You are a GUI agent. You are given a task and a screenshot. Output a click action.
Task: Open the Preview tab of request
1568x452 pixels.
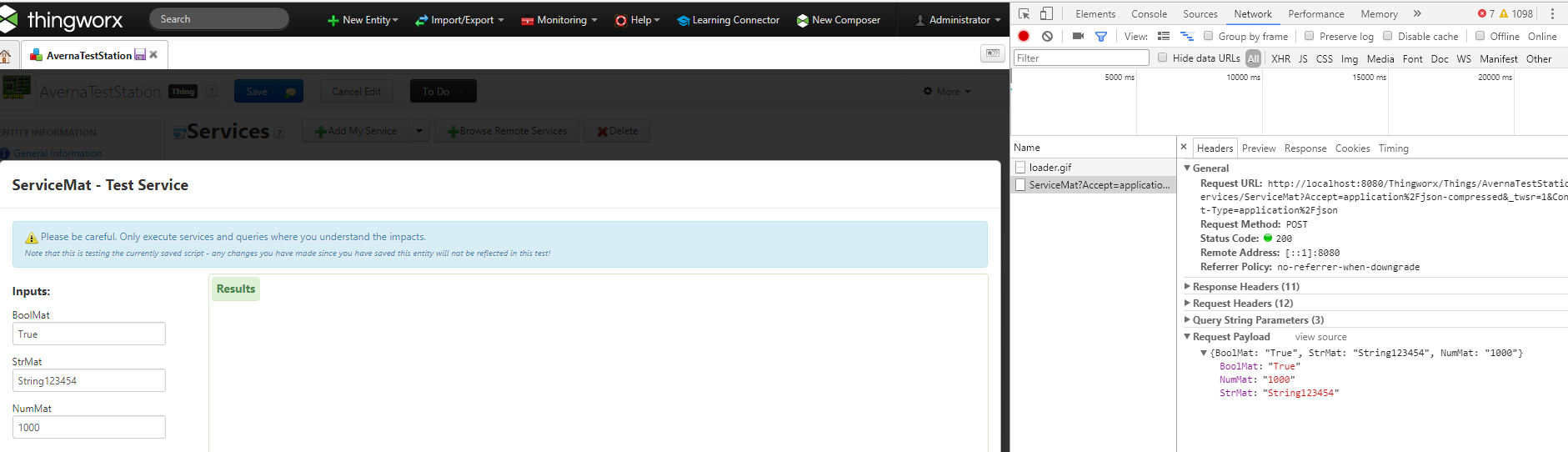click(1259, 148)
